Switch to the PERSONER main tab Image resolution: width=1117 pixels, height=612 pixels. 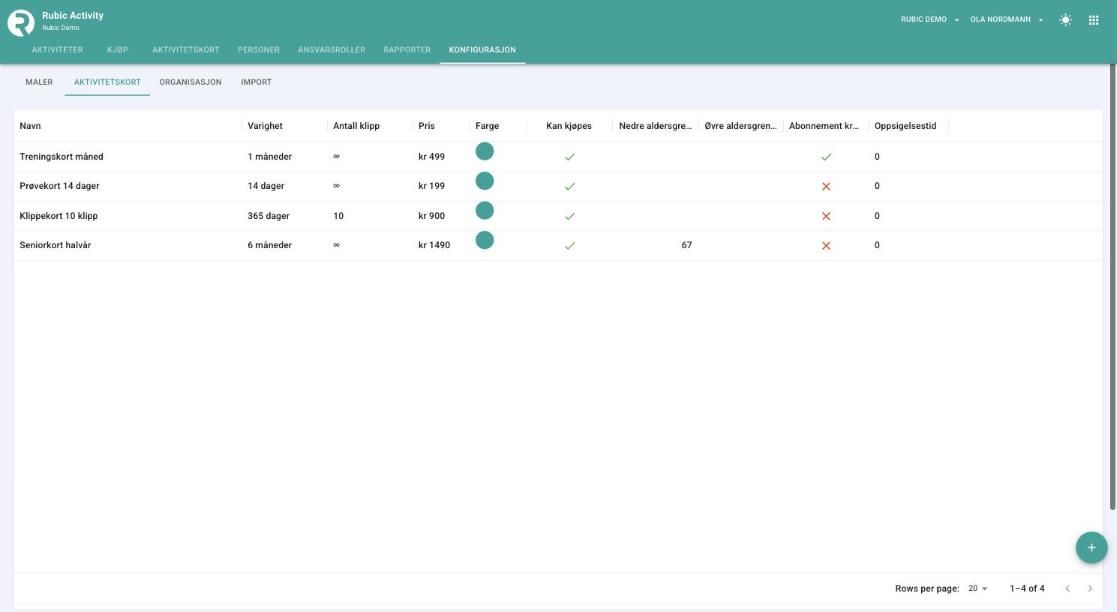tap(259, 50)
